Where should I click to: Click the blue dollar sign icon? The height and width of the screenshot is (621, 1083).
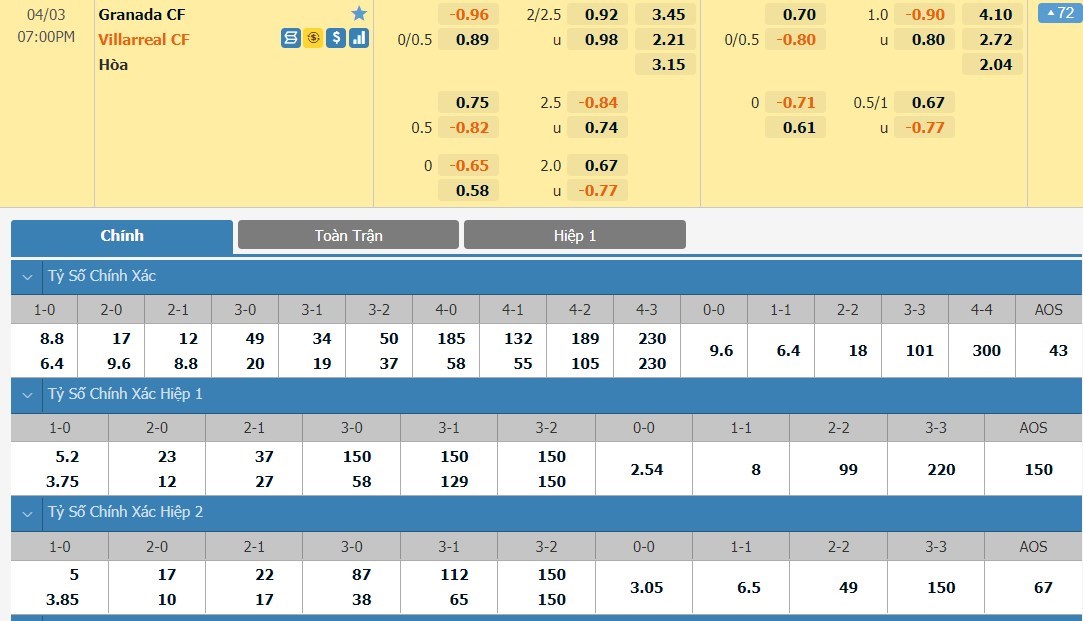pyautogui.click(x=336, y=39)
